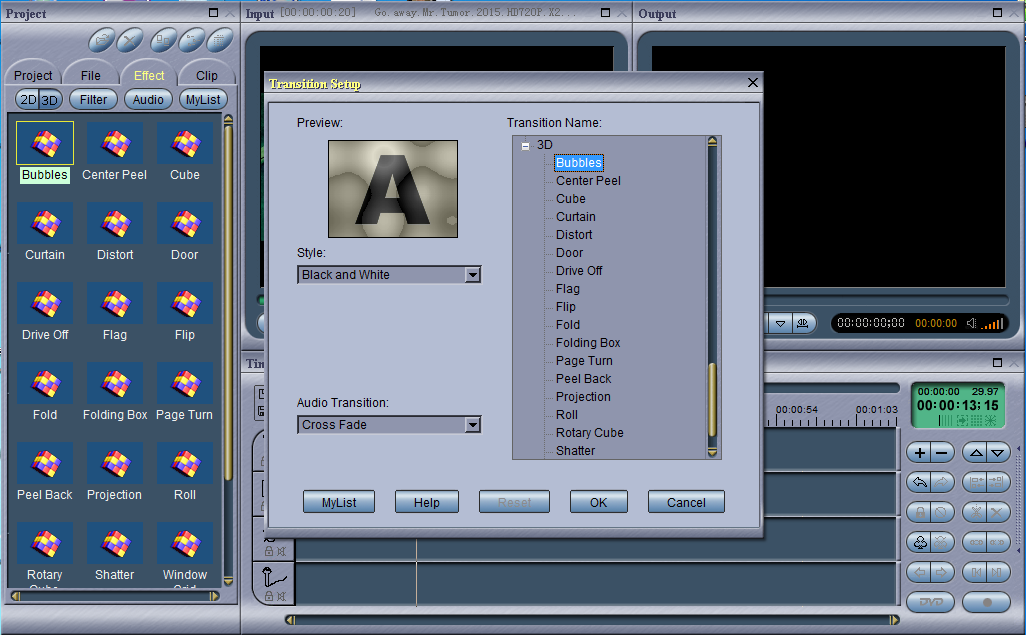Select the Cube effect thumbnail

point(184,144)
